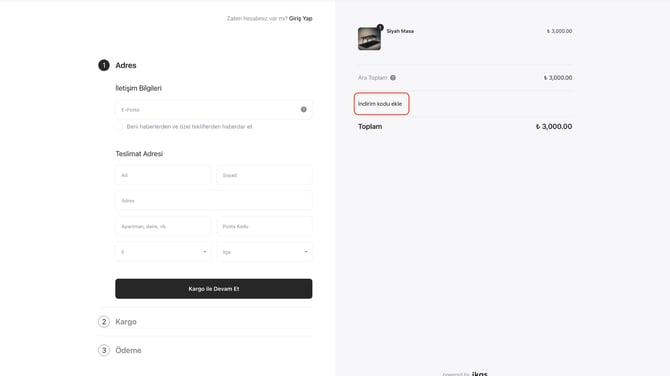Enable the news and special offers checkbox
The height and width of the screenshot is (376, 670).
click(x=119, y=126)
